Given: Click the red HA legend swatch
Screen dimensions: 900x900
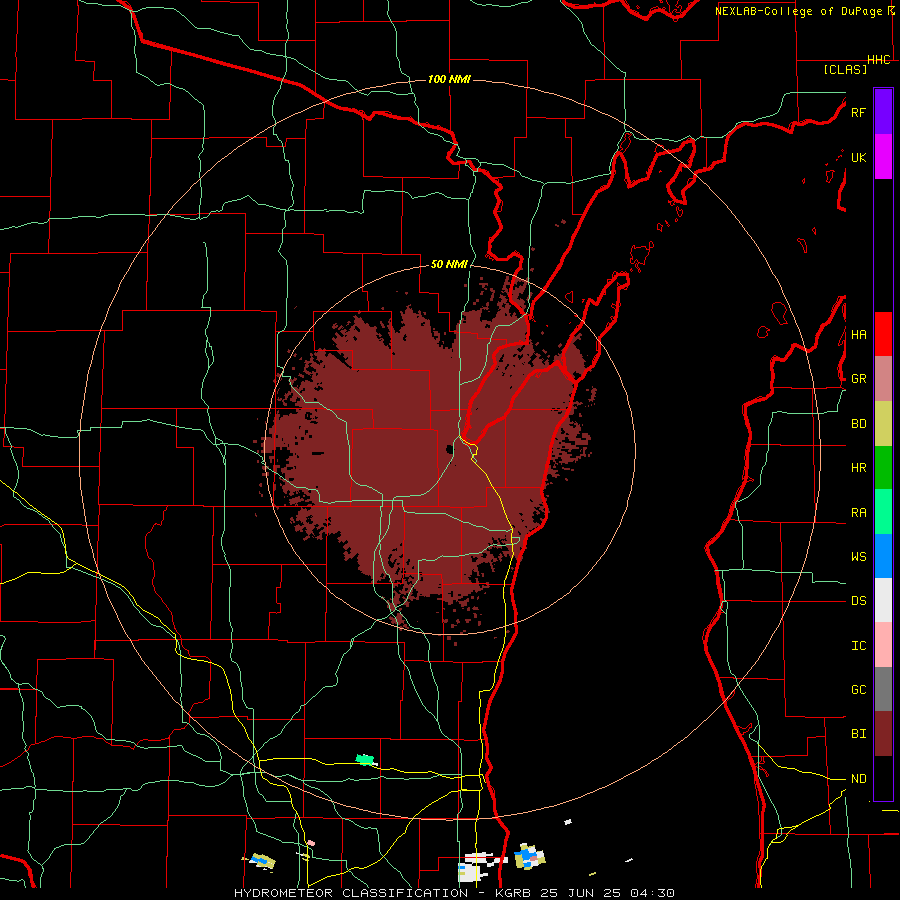Looking at the screenshot, I should click(883, 334).
